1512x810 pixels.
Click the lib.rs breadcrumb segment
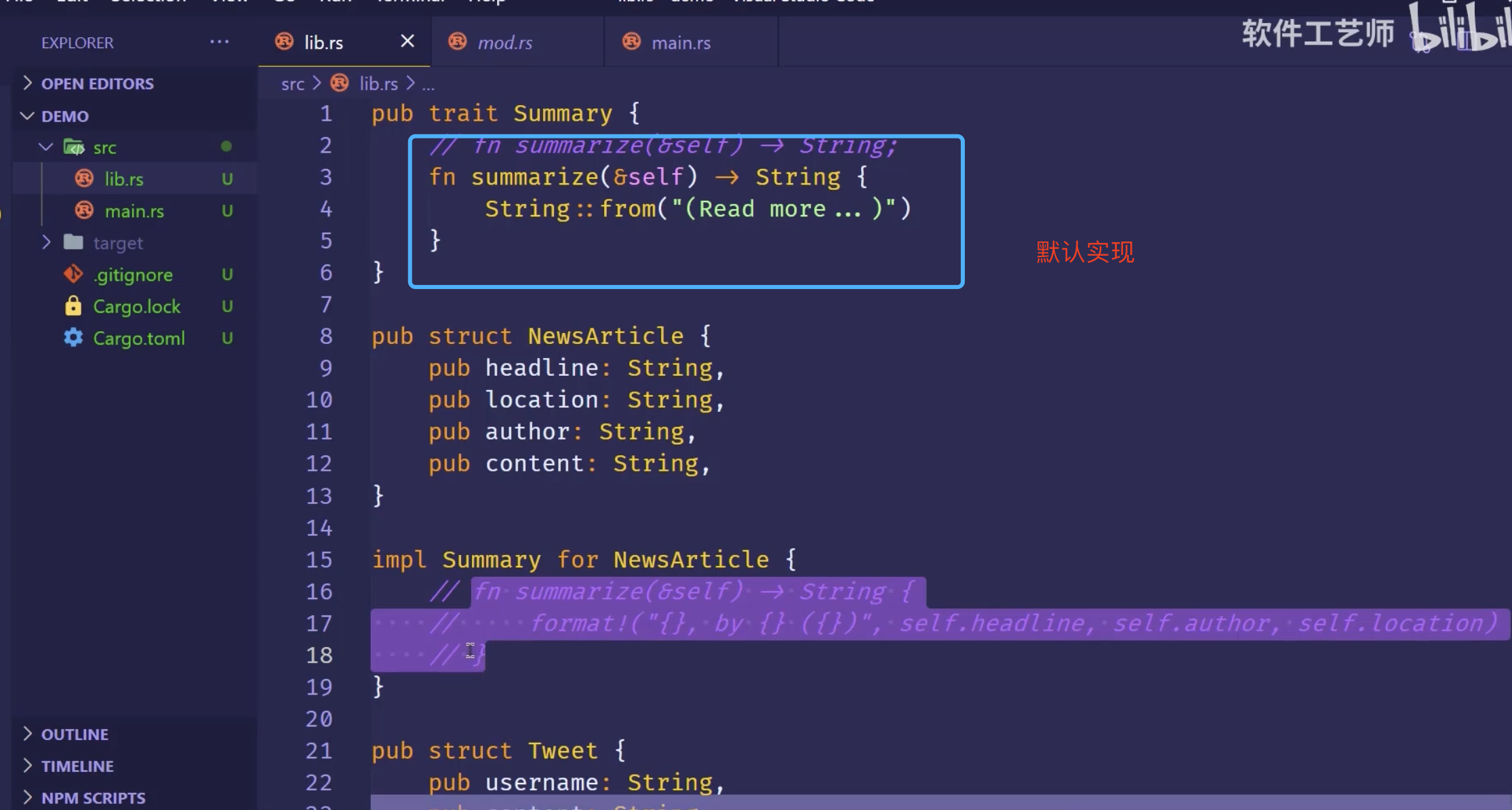[378, 83]
